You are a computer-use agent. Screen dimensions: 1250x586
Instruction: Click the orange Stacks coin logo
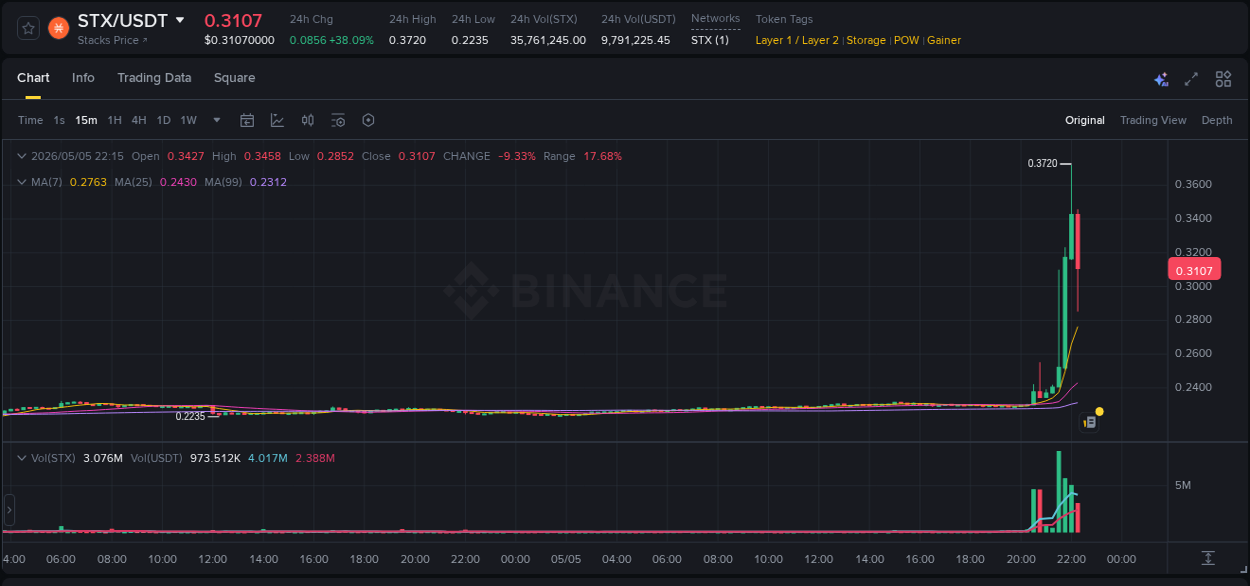[x=58, y=28]
